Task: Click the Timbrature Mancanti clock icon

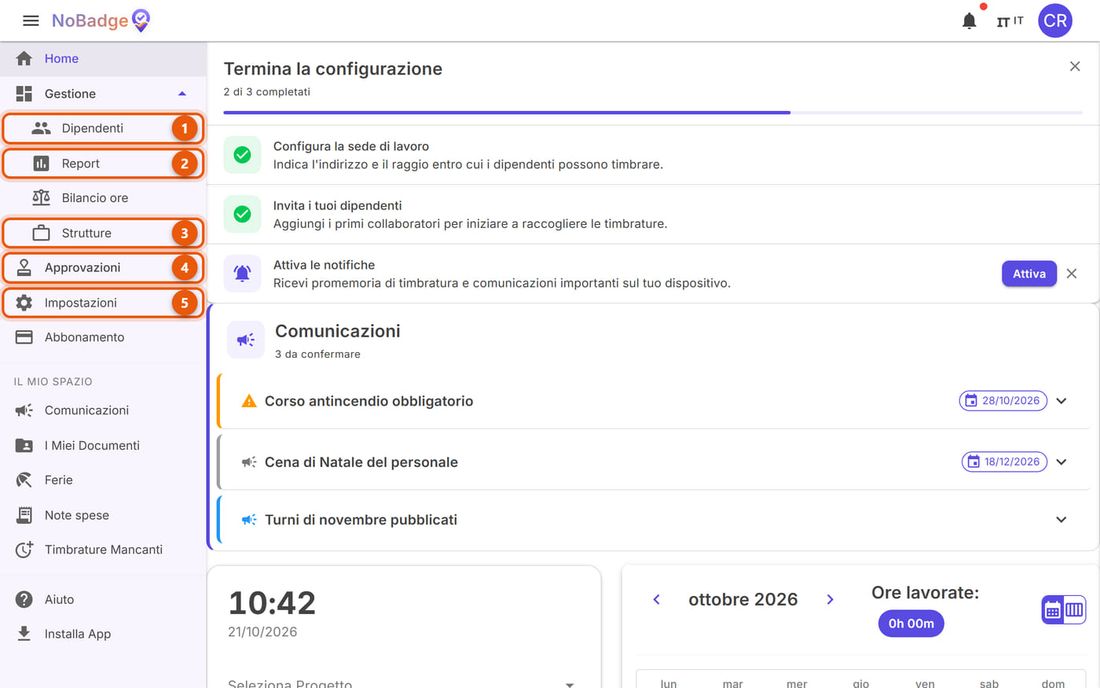Action: pyautogui.click(x=24, y=550)
